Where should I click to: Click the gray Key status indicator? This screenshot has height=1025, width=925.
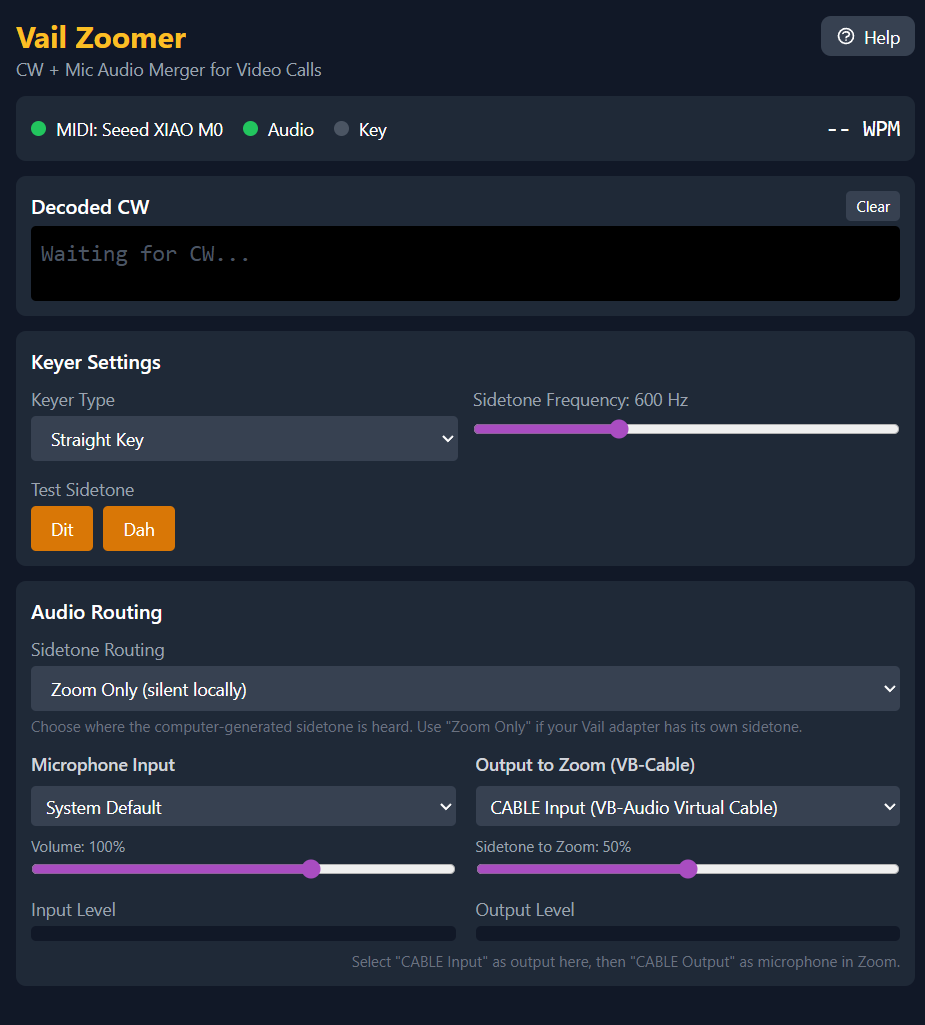340,129
